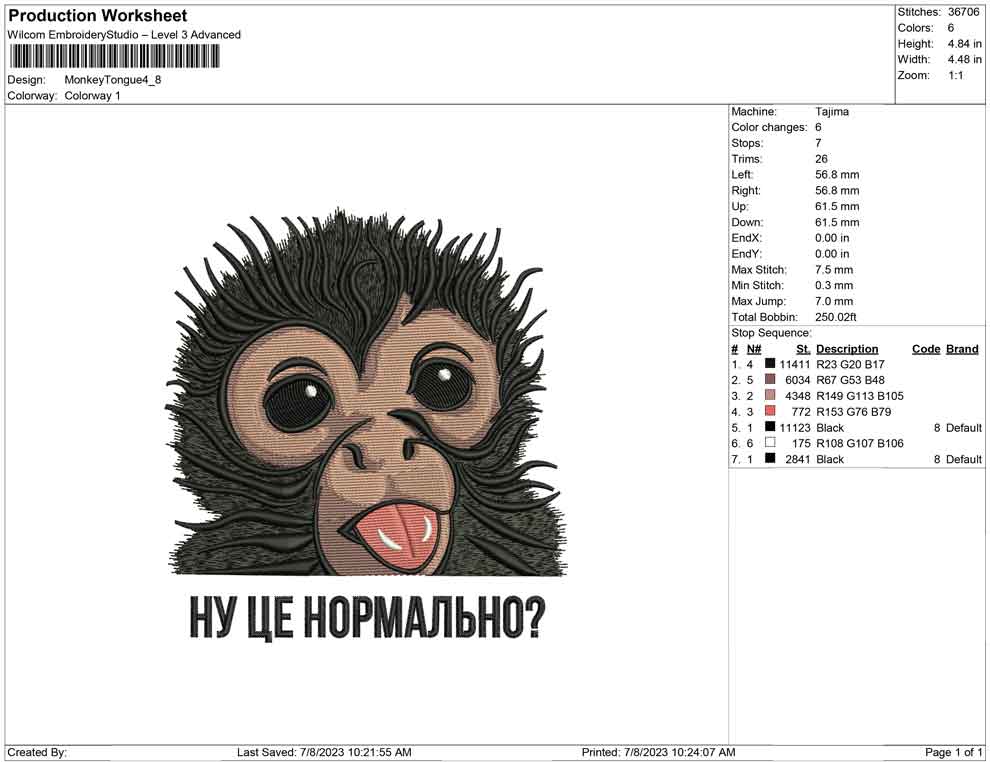Click the "Created By:" footer label
This screenshot has height=762, width=990.
(x=37, y=752)
